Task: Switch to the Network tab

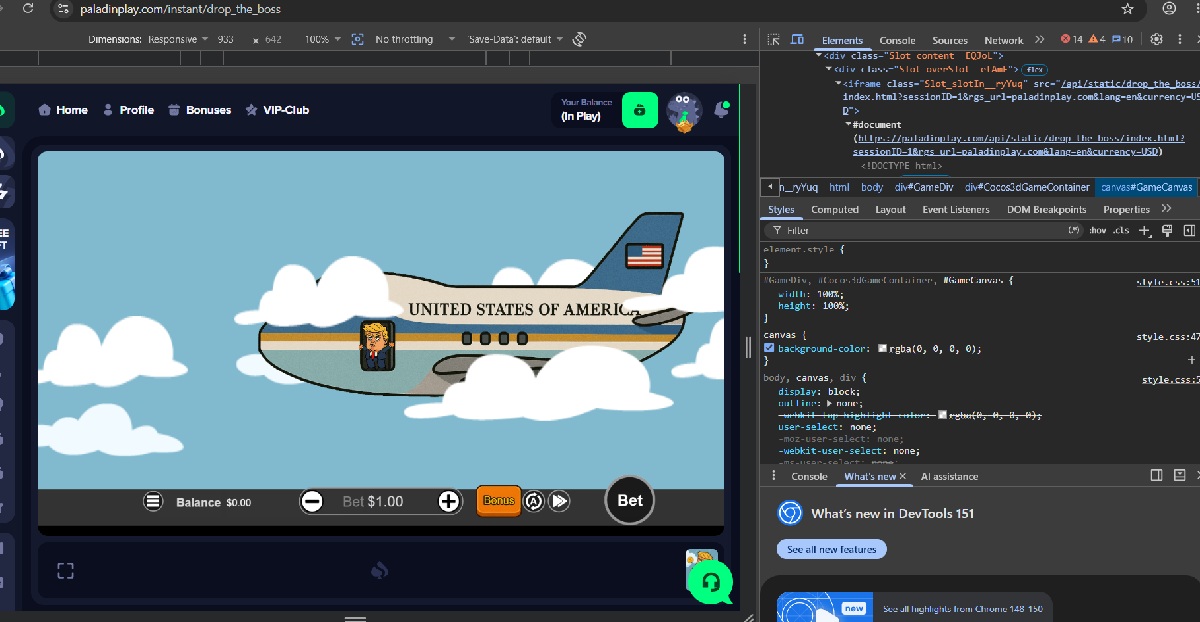Action: [1003, 40]
